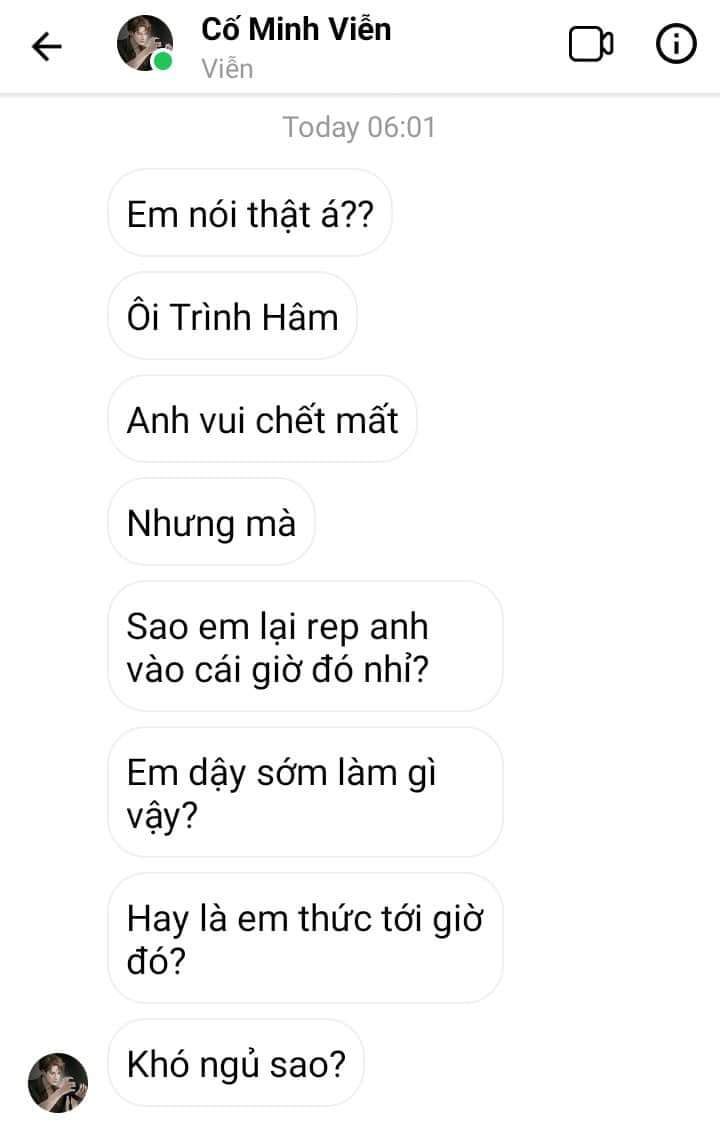Tap the "Sao em lại rep anh" message
Screen dimensions: 720x1124
[x=304, y=646]
